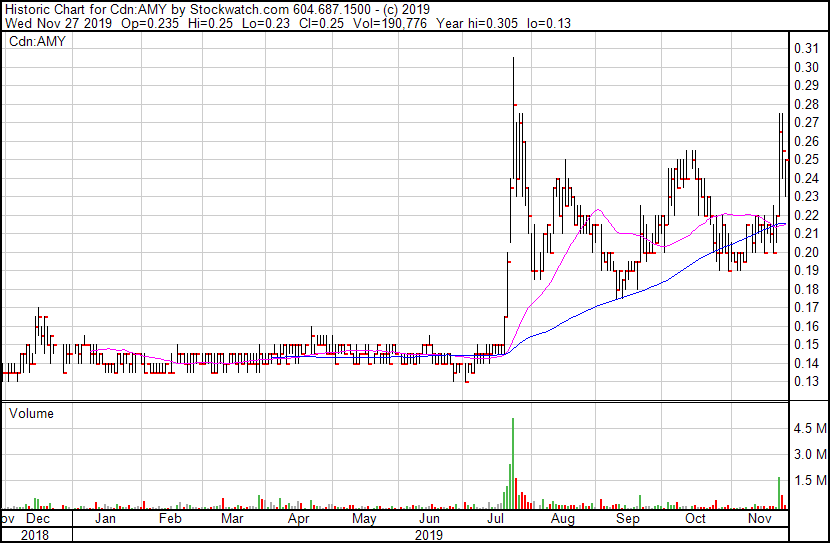Click the 3.0 M volume axis label
Viewport: 830px width, 543px height.
click(x=810, y=454)
